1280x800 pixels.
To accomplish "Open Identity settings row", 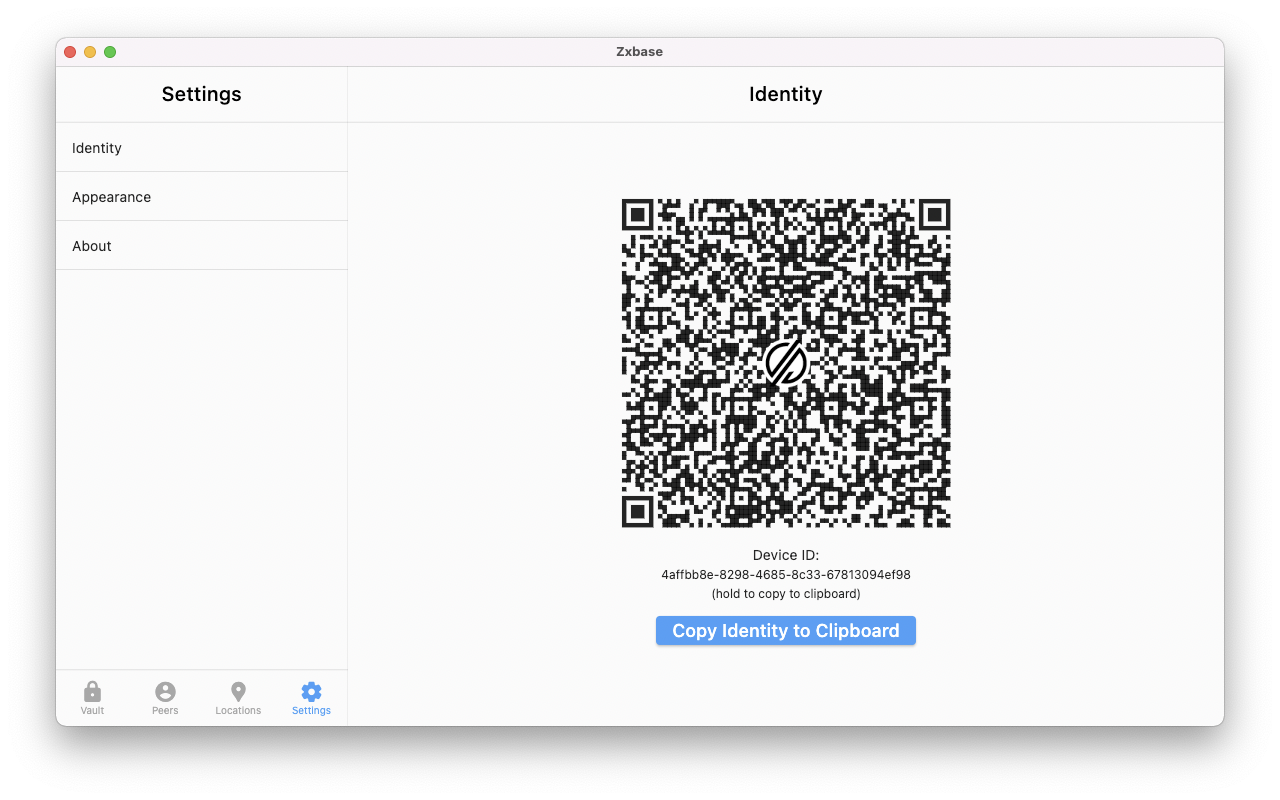I will pyautogui.click(x=201, y=148).
